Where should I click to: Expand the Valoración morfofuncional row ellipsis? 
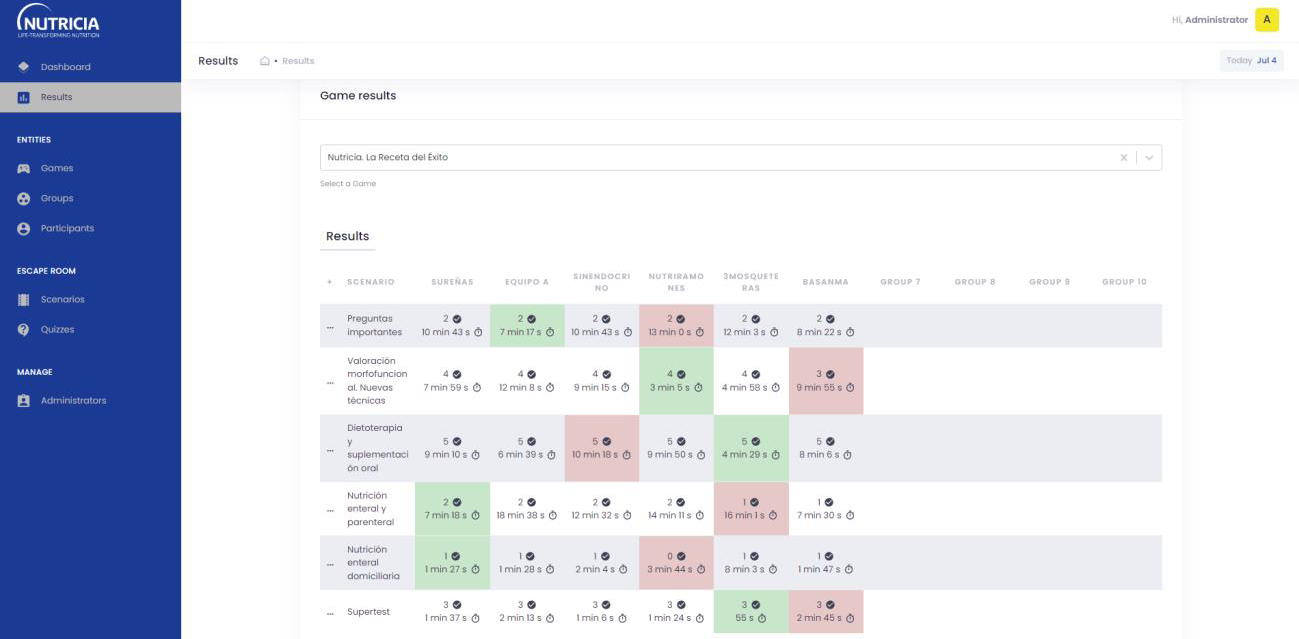coord(330,381)
